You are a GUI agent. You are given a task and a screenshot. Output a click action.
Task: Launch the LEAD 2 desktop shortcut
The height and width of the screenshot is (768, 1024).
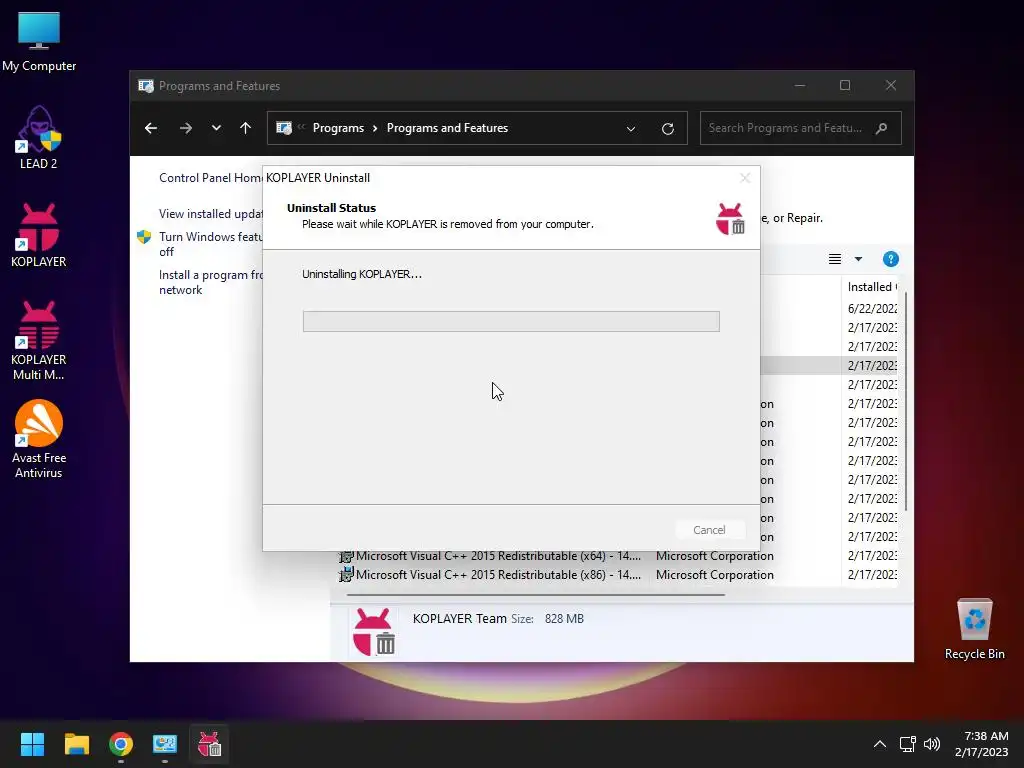(39, 138)
